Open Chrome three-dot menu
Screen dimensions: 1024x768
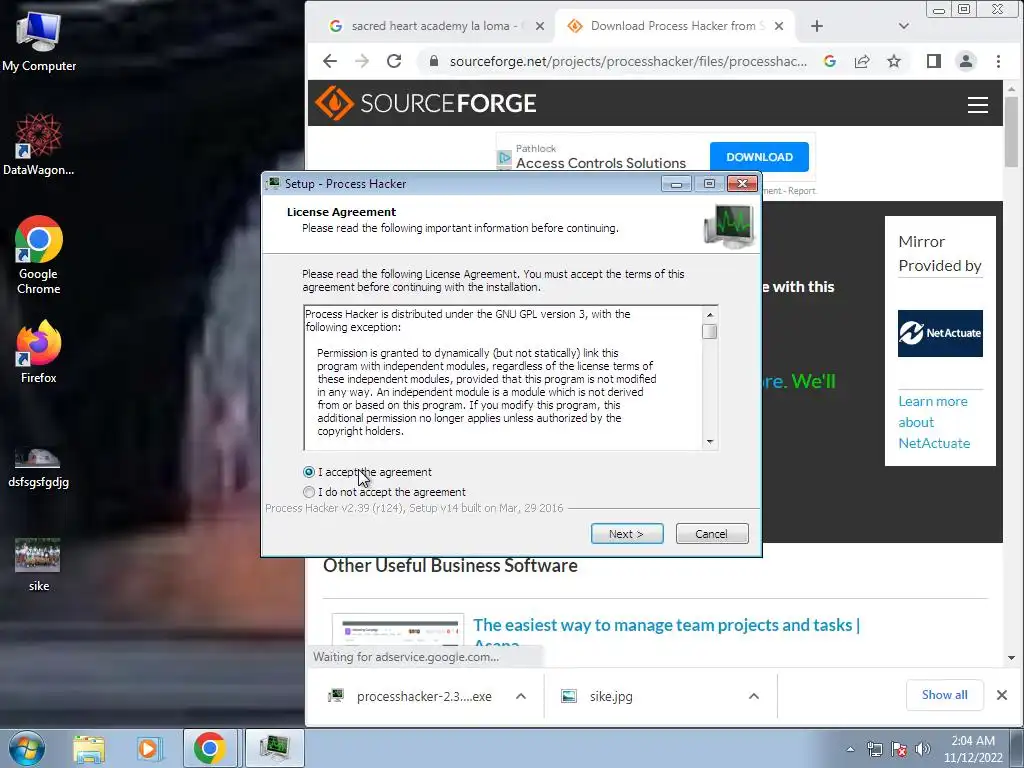pos(998,61)
